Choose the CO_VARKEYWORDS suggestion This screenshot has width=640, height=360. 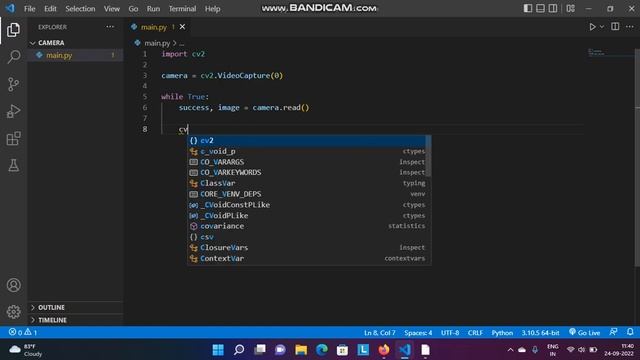click(x=306, y=173)
